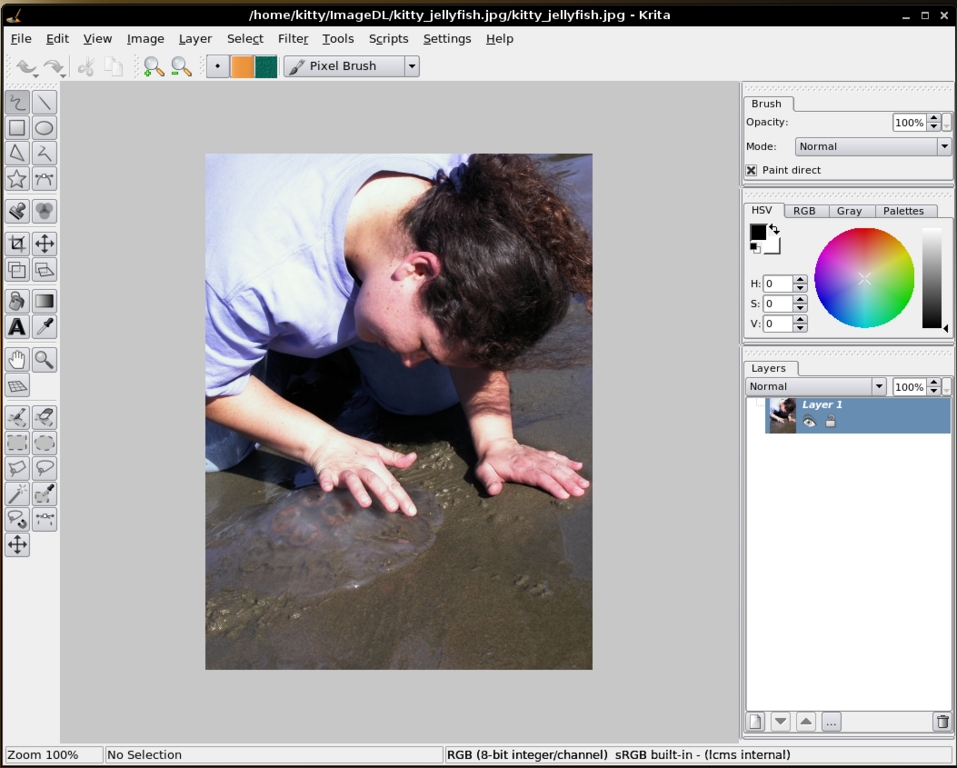
Task: Select the Star shape tool
Action: [17, 179]
